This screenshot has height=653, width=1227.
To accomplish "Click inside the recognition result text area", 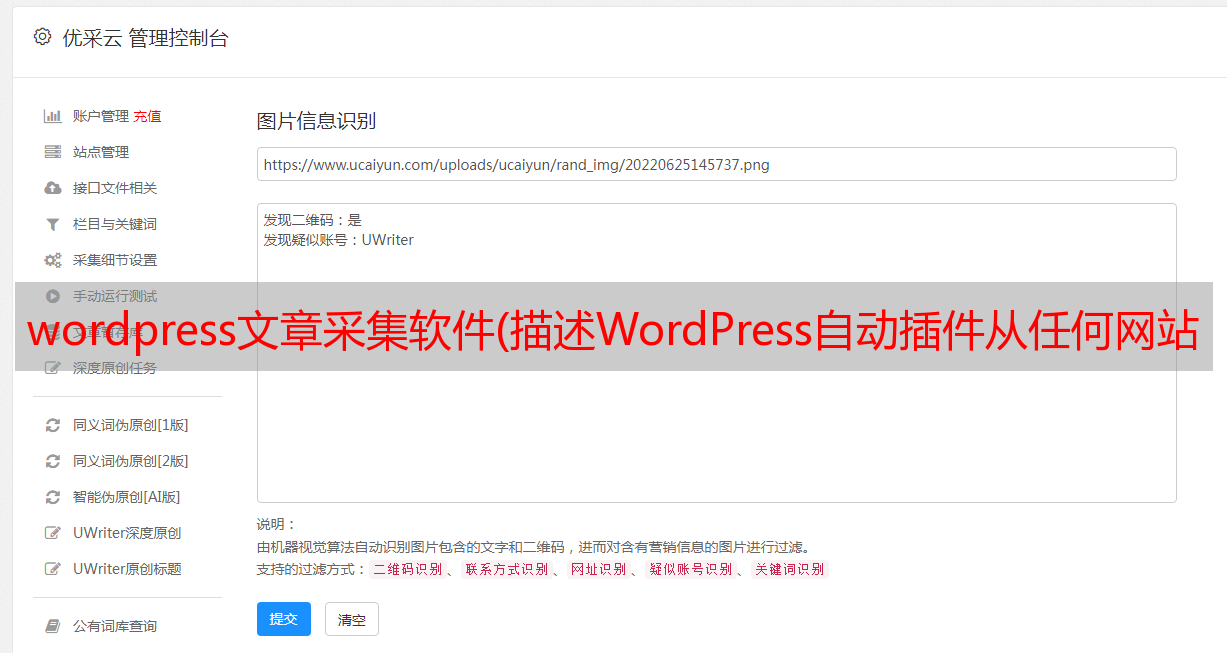I will 716,353.
